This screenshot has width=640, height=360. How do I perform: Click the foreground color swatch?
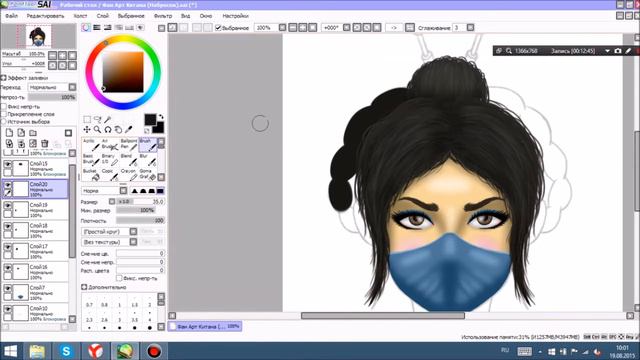(x=150, y=120)
